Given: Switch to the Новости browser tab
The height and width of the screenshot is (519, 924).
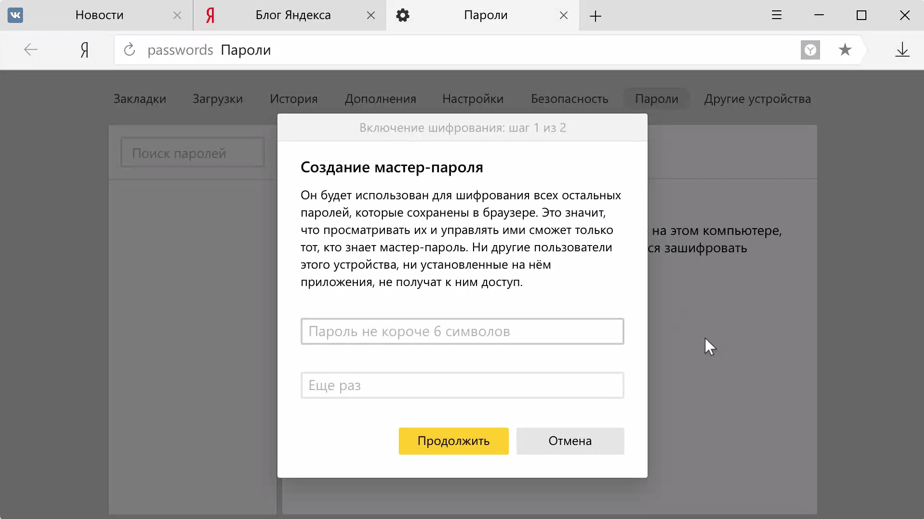Looking at the screenshot, I should [99, 16].
